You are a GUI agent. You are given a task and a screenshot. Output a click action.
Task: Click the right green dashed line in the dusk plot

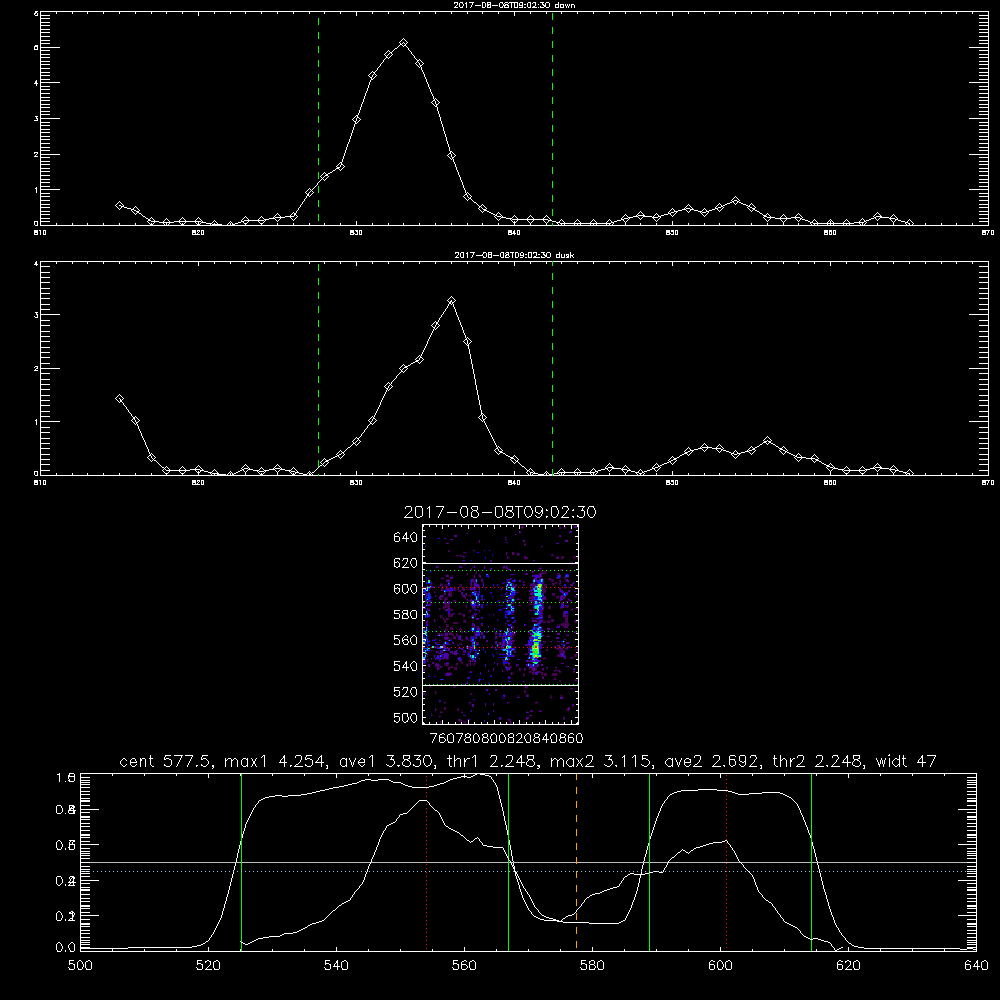[x=552, y=369]
